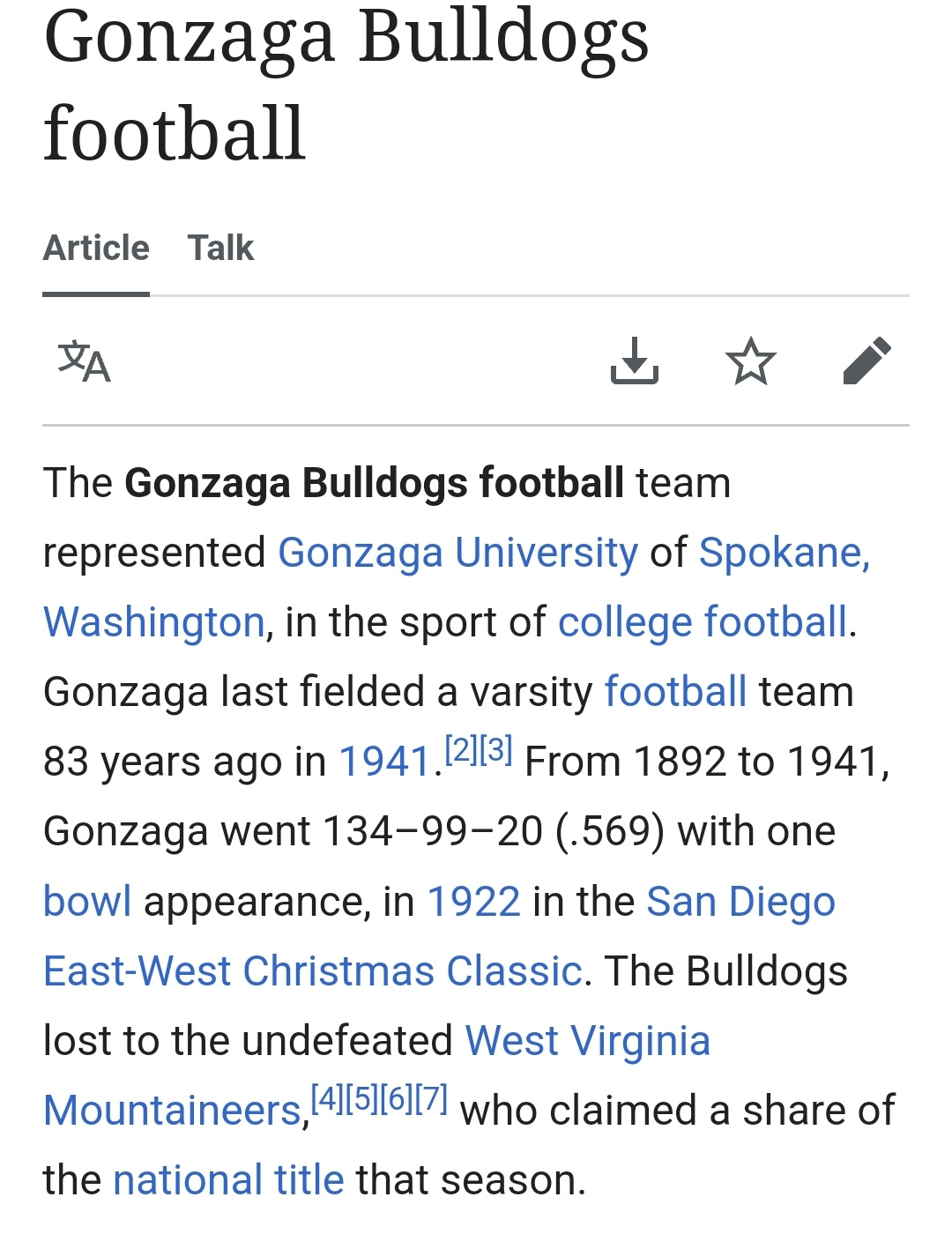The width and height of the screenshot is (952, 1249).
Task: Add page to watchlist via star icon
Action: click(751, 362)
